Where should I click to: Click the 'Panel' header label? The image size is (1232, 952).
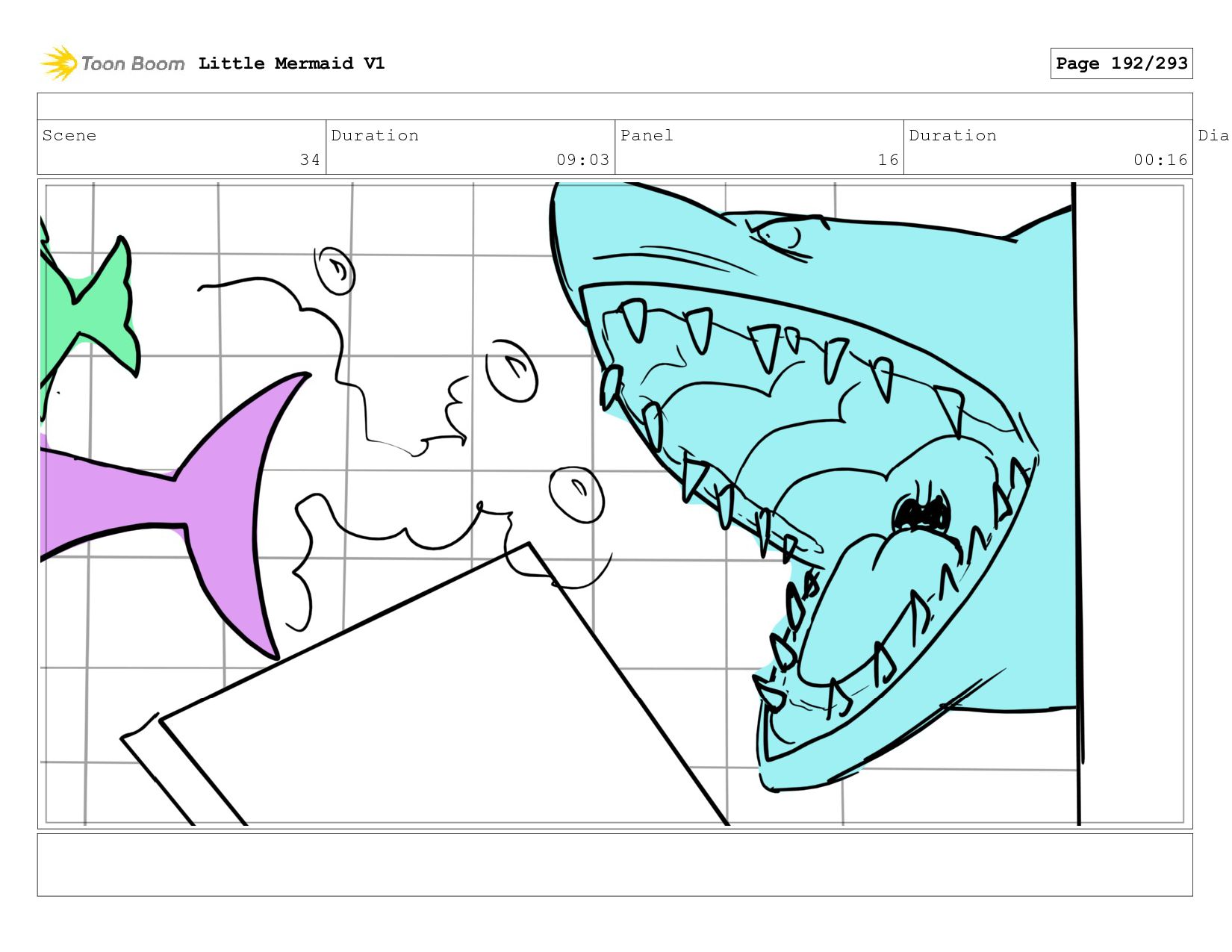click(x=647, y=135)
